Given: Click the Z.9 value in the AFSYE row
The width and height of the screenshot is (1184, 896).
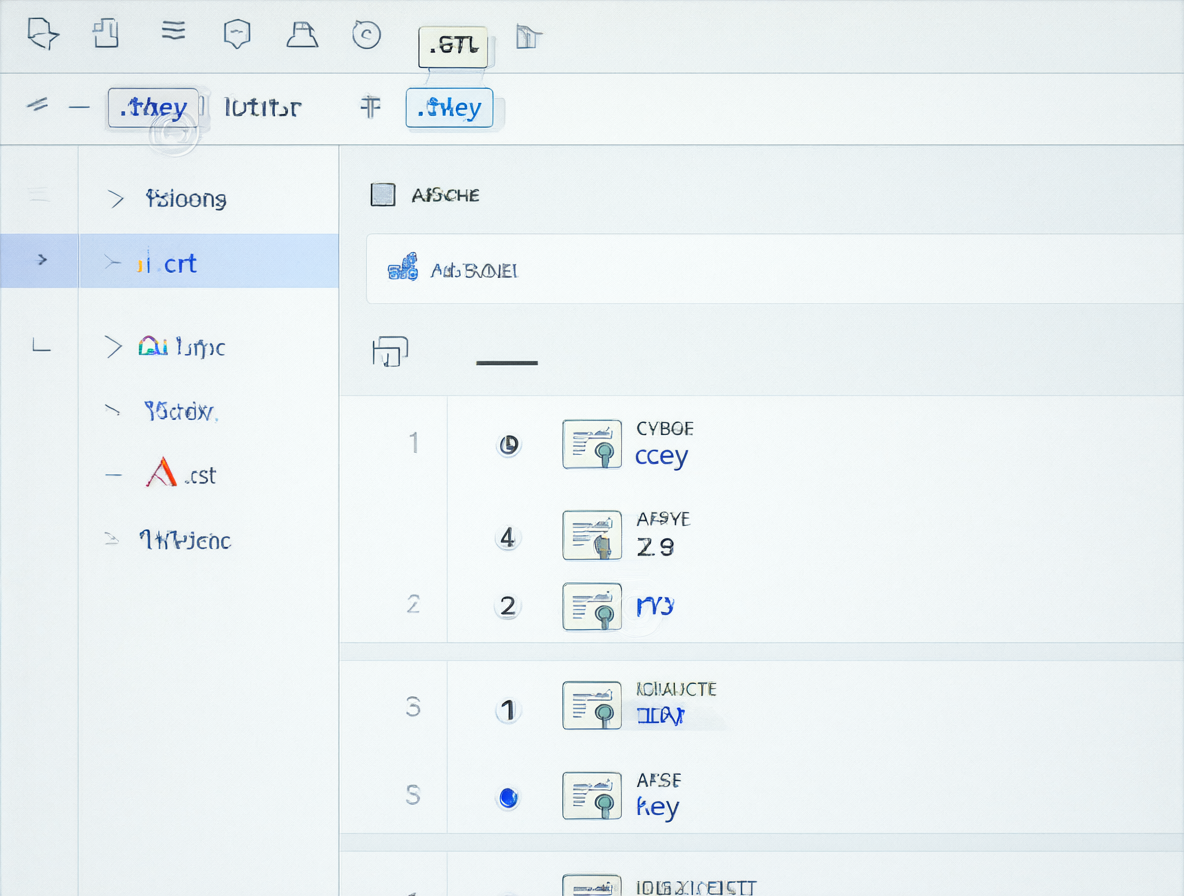Looking at the screenshot, I should tap(655, 547).
